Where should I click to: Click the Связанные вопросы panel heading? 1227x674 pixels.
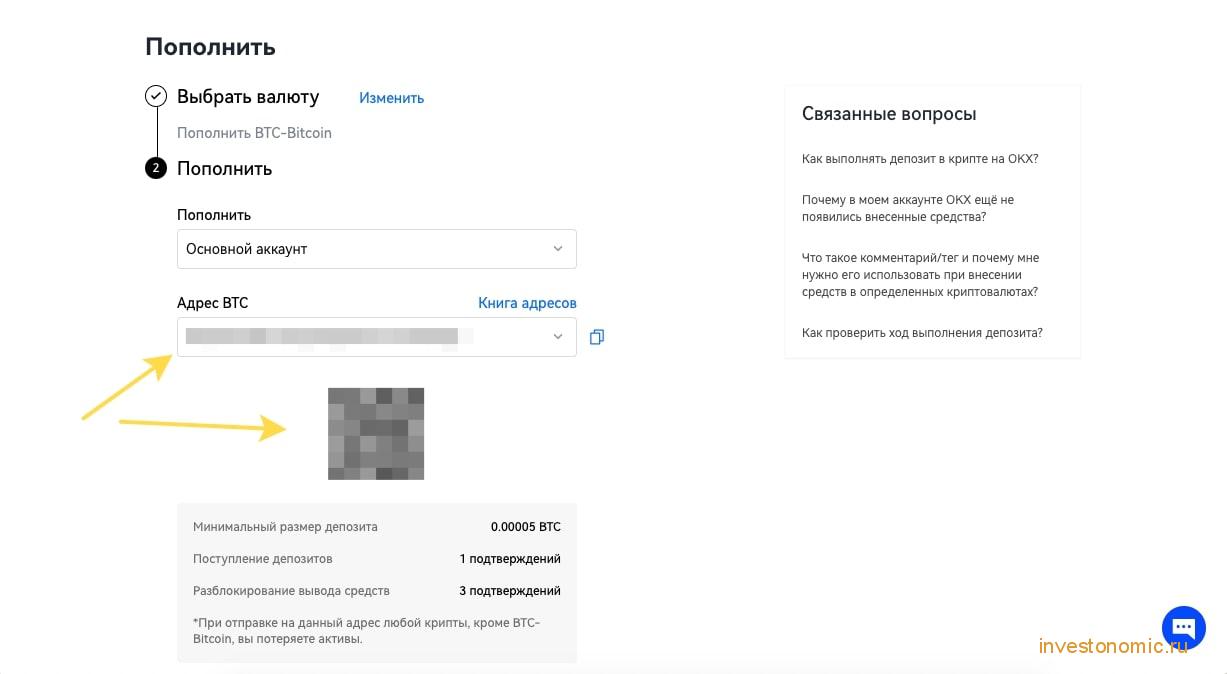pos(889,114)
